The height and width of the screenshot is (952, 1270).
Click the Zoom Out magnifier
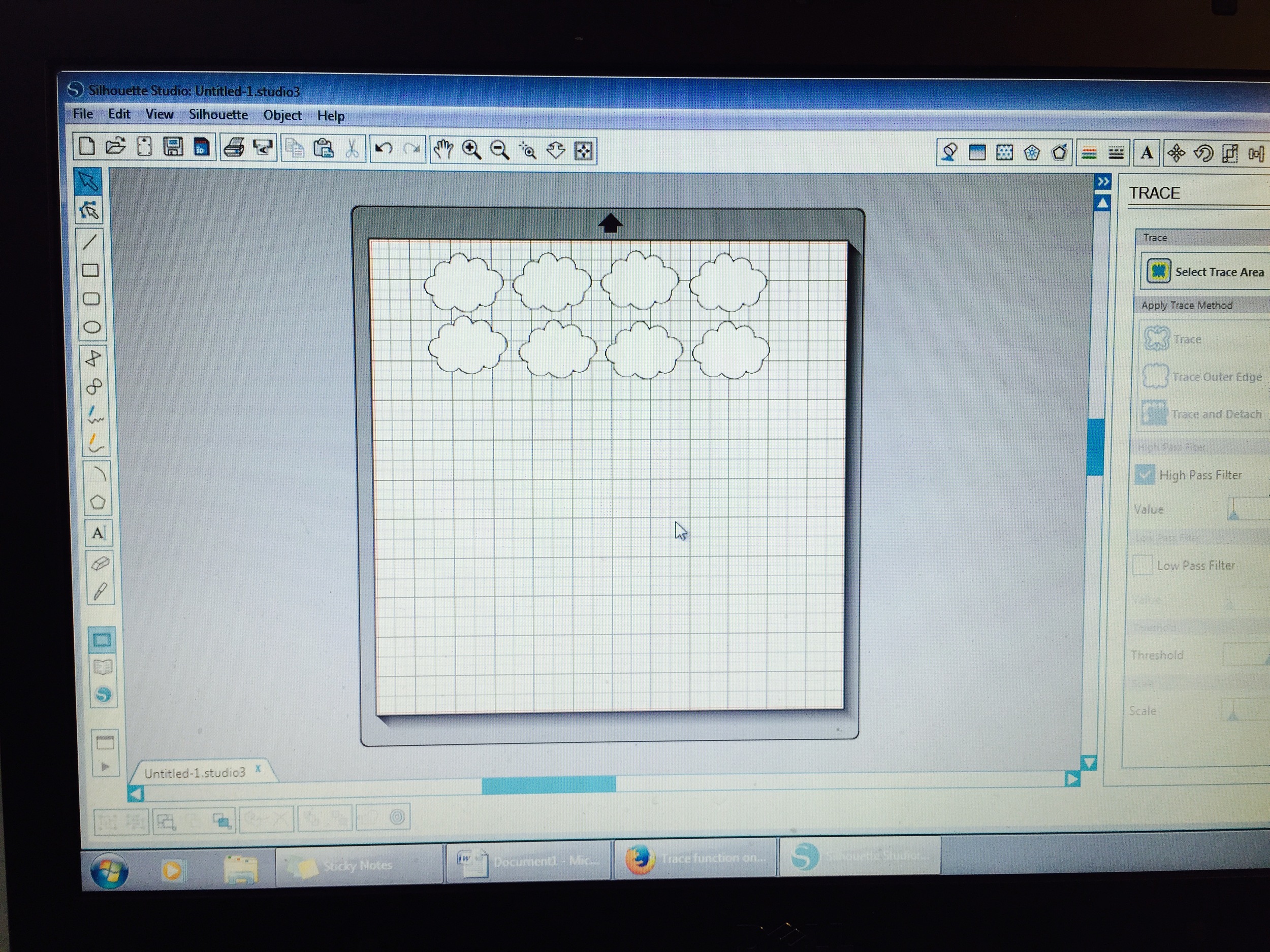point(500,150)
